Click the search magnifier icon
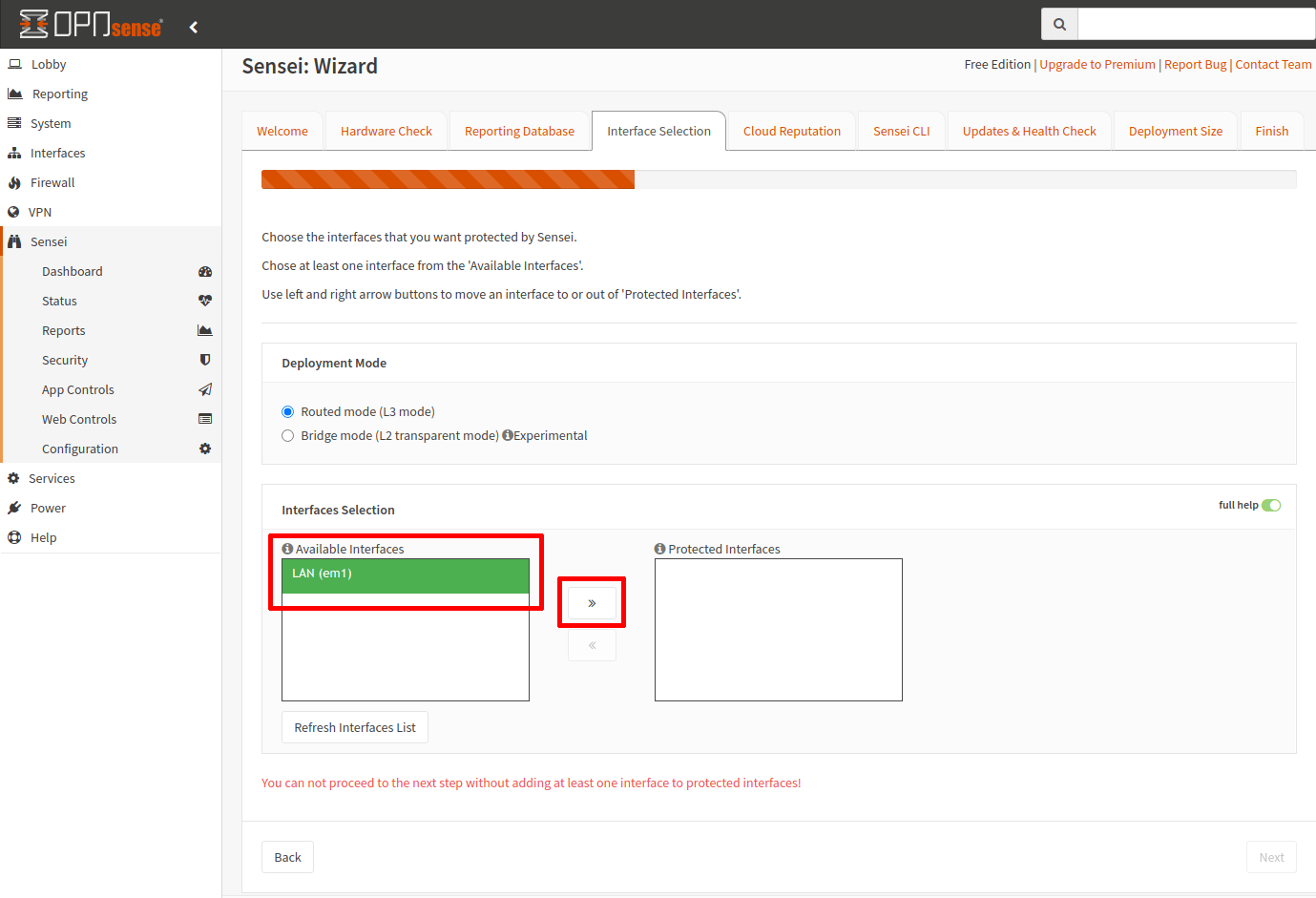This screenshot has height=898, width=1316. click(x=1059, y=25)
